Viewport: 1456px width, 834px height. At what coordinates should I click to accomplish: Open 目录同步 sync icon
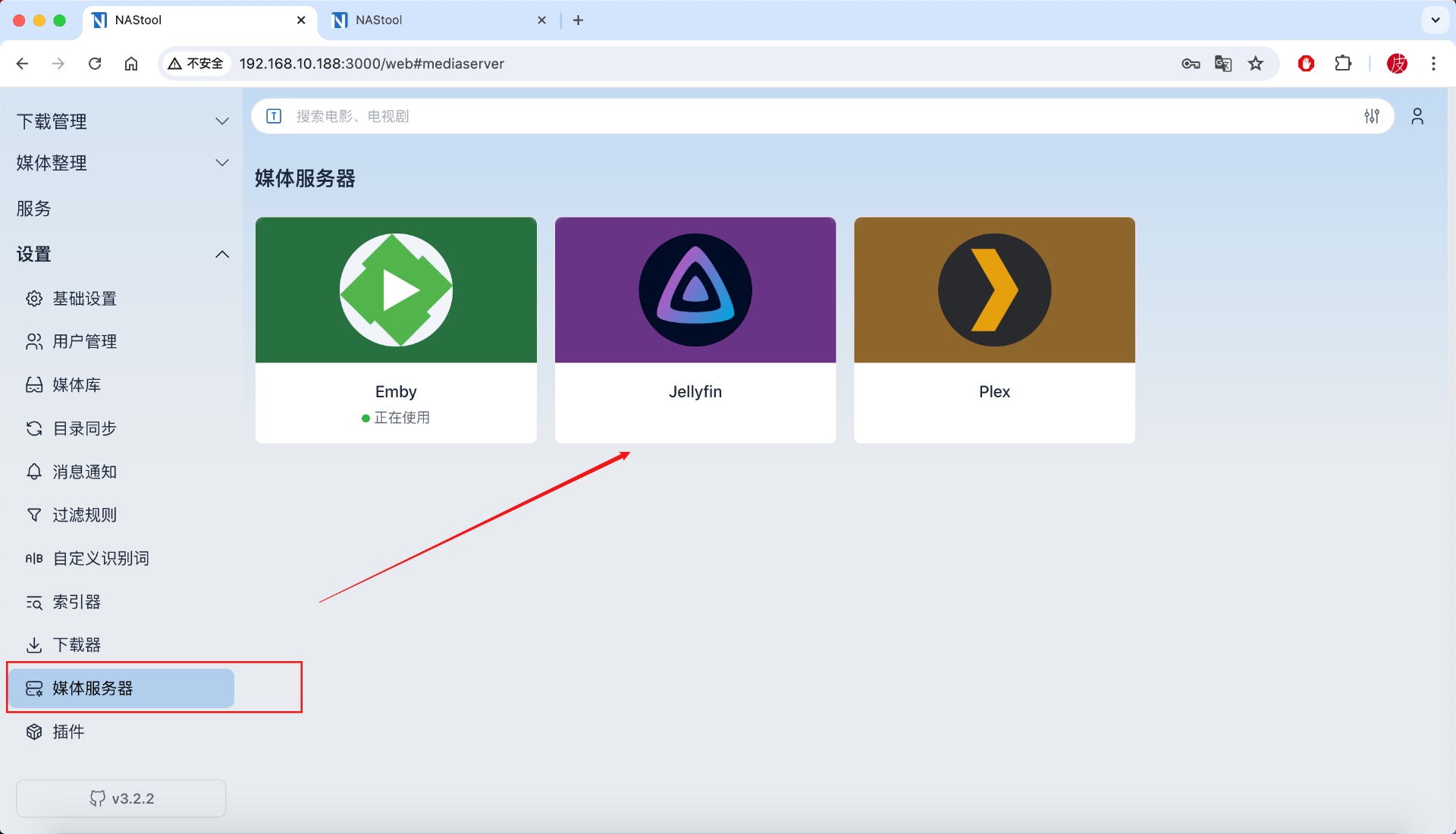click(34, 428)
